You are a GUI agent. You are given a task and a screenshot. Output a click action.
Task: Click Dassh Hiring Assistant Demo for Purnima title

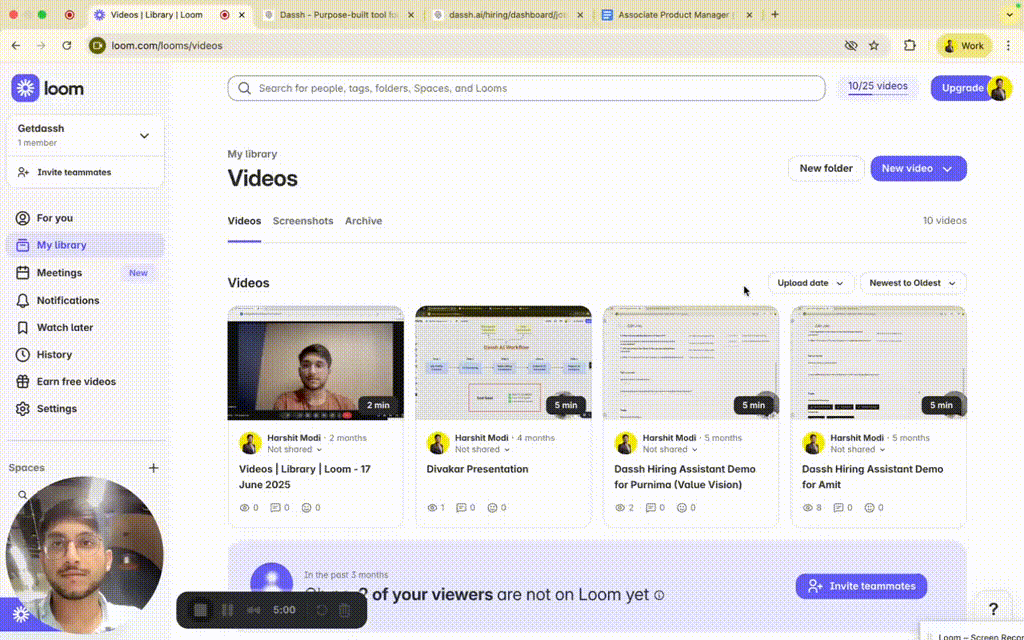tap(684, 477)
